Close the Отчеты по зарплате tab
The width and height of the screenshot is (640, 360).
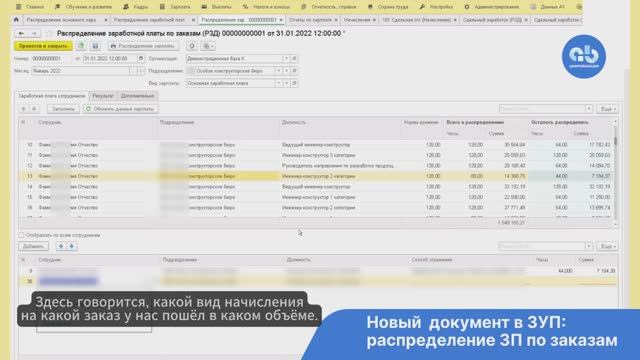336,20
